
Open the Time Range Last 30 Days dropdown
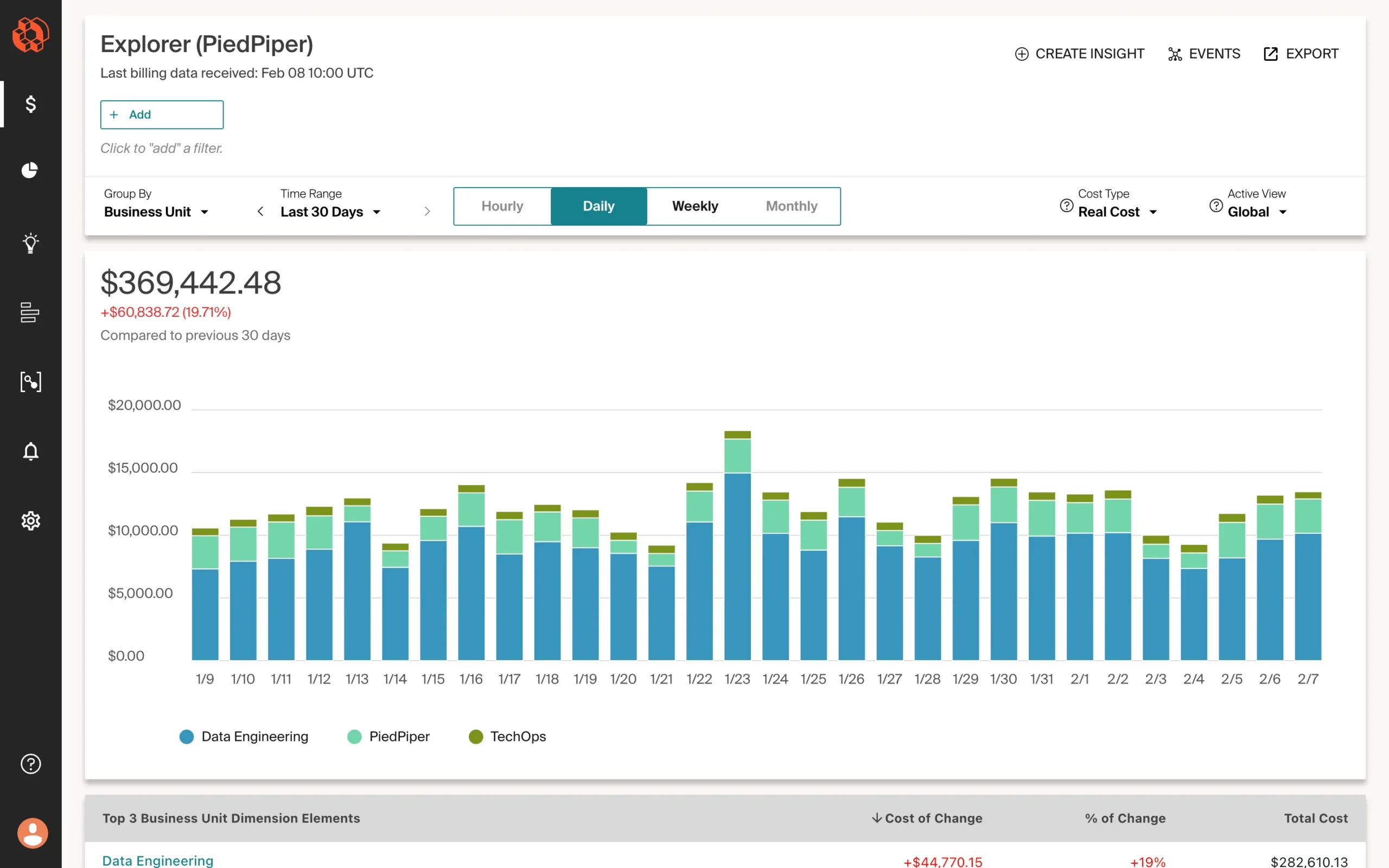(330, 212)
